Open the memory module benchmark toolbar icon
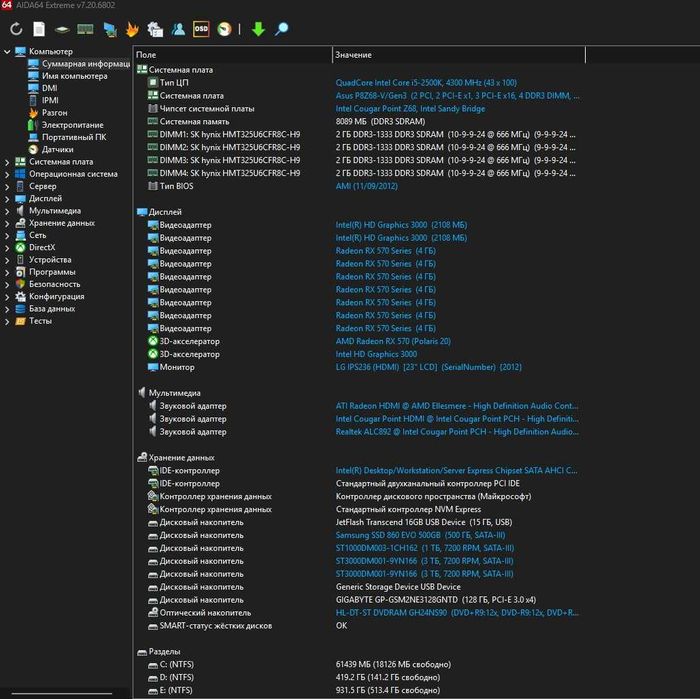 [x=85, y=29]
